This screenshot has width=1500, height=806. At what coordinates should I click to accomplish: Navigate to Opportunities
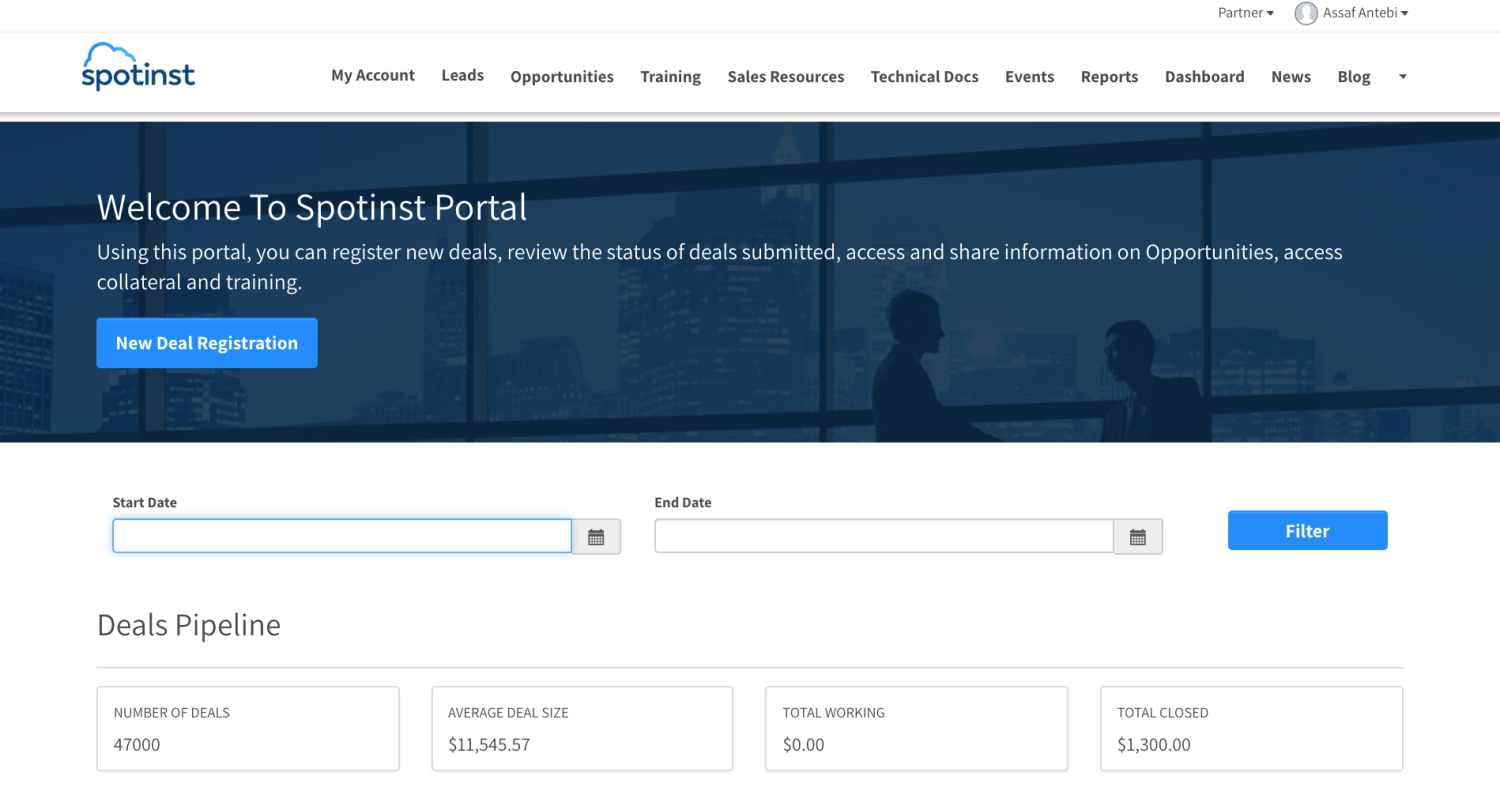(562, 77)
